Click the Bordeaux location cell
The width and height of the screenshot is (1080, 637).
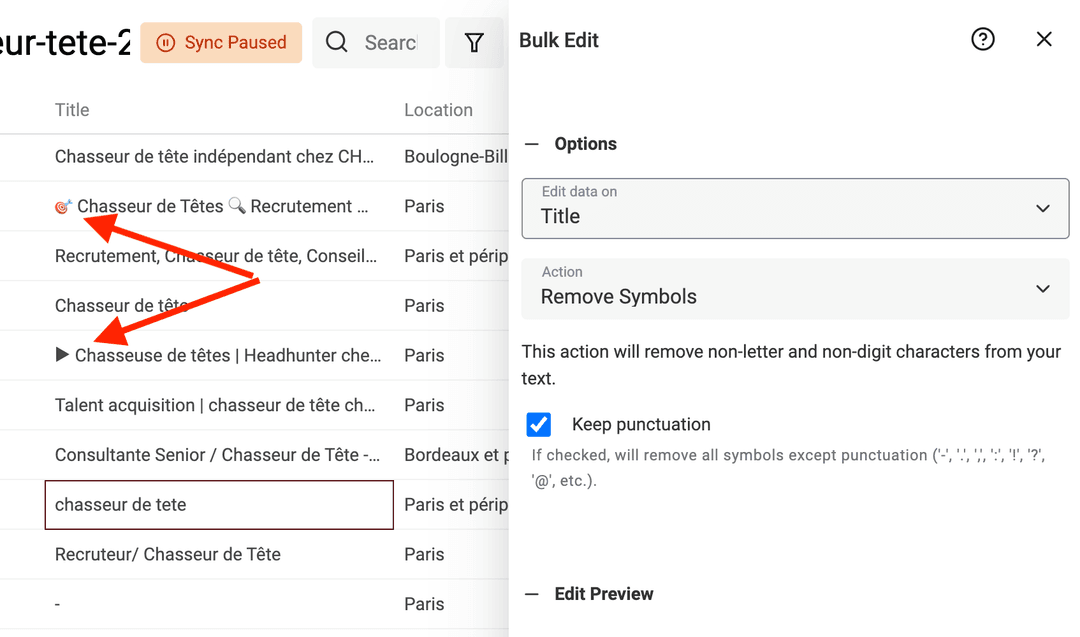point(452,455)
